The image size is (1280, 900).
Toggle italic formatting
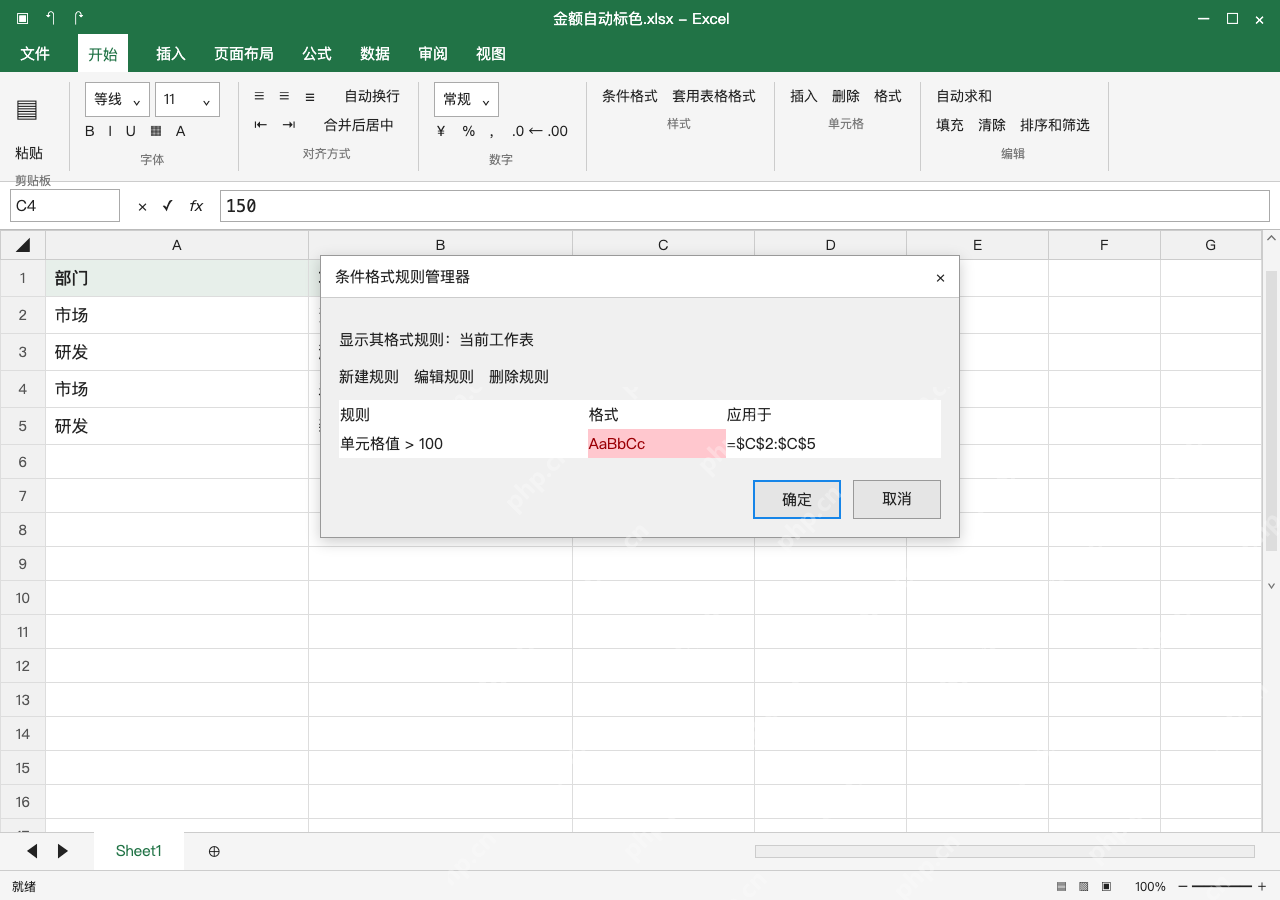coord(109,131)
